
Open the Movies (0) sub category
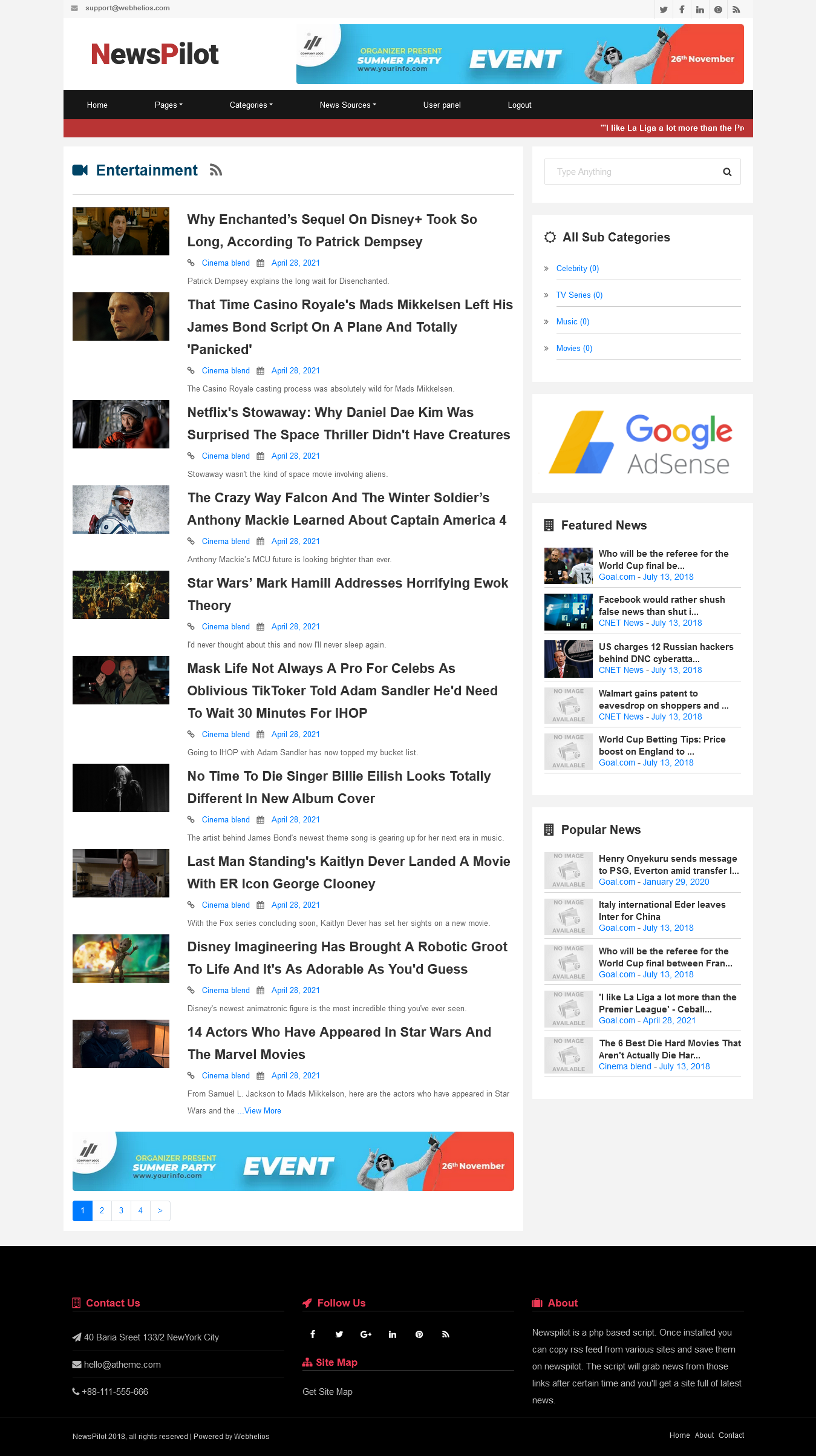coord(574,349)
